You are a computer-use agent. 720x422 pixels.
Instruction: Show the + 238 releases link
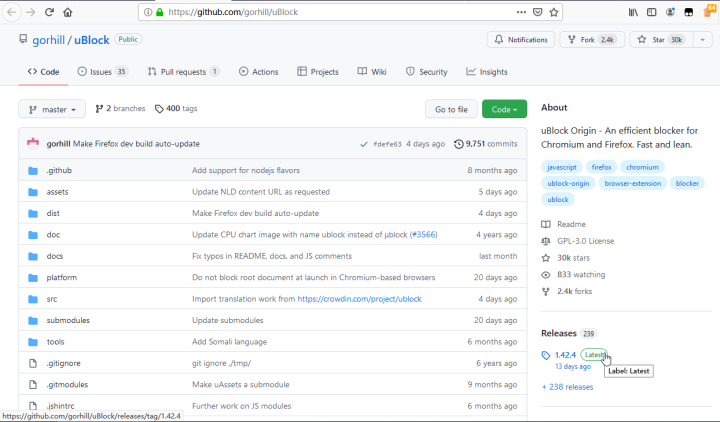(568, 387)
